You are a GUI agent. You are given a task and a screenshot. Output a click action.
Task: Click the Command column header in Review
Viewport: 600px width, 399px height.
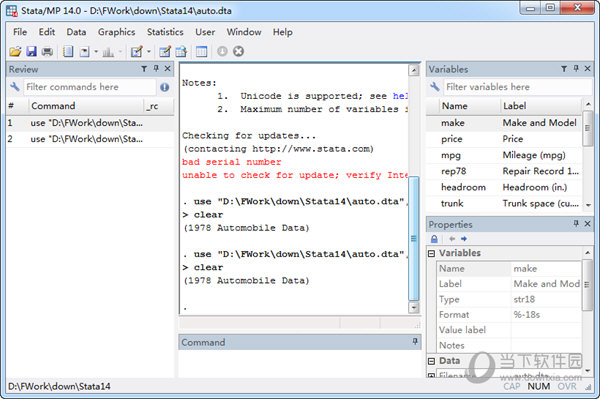coord(85,106)
